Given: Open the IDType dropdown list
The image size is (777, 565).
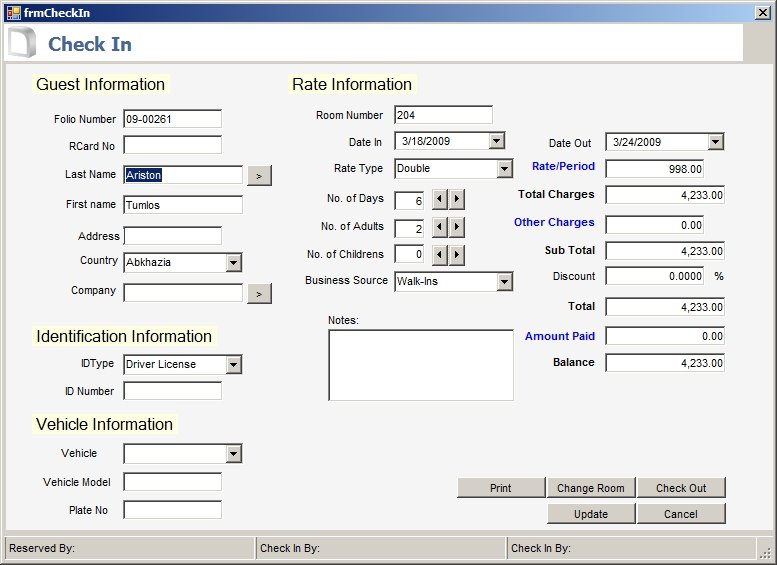Looking at the screenshot, I should (x=233, y=365).
